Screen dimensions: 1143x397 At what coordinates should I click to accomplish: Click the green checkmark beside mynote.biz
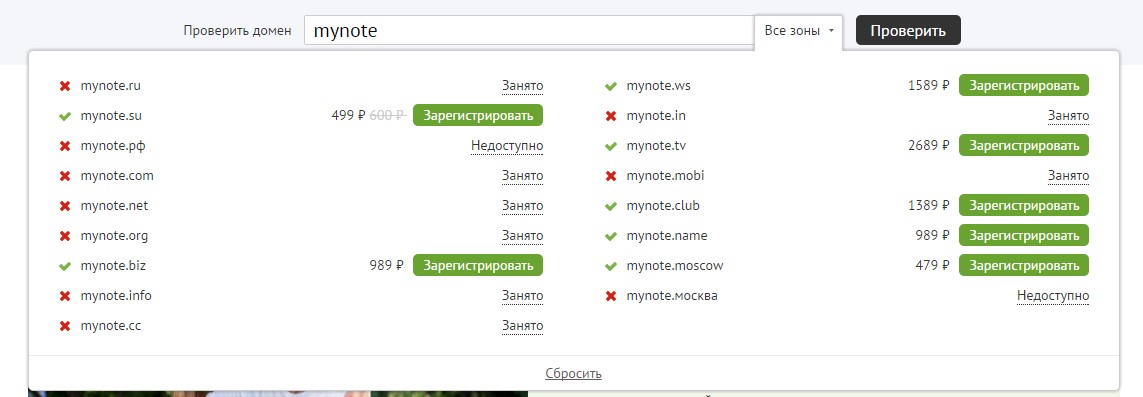(65, 266)
